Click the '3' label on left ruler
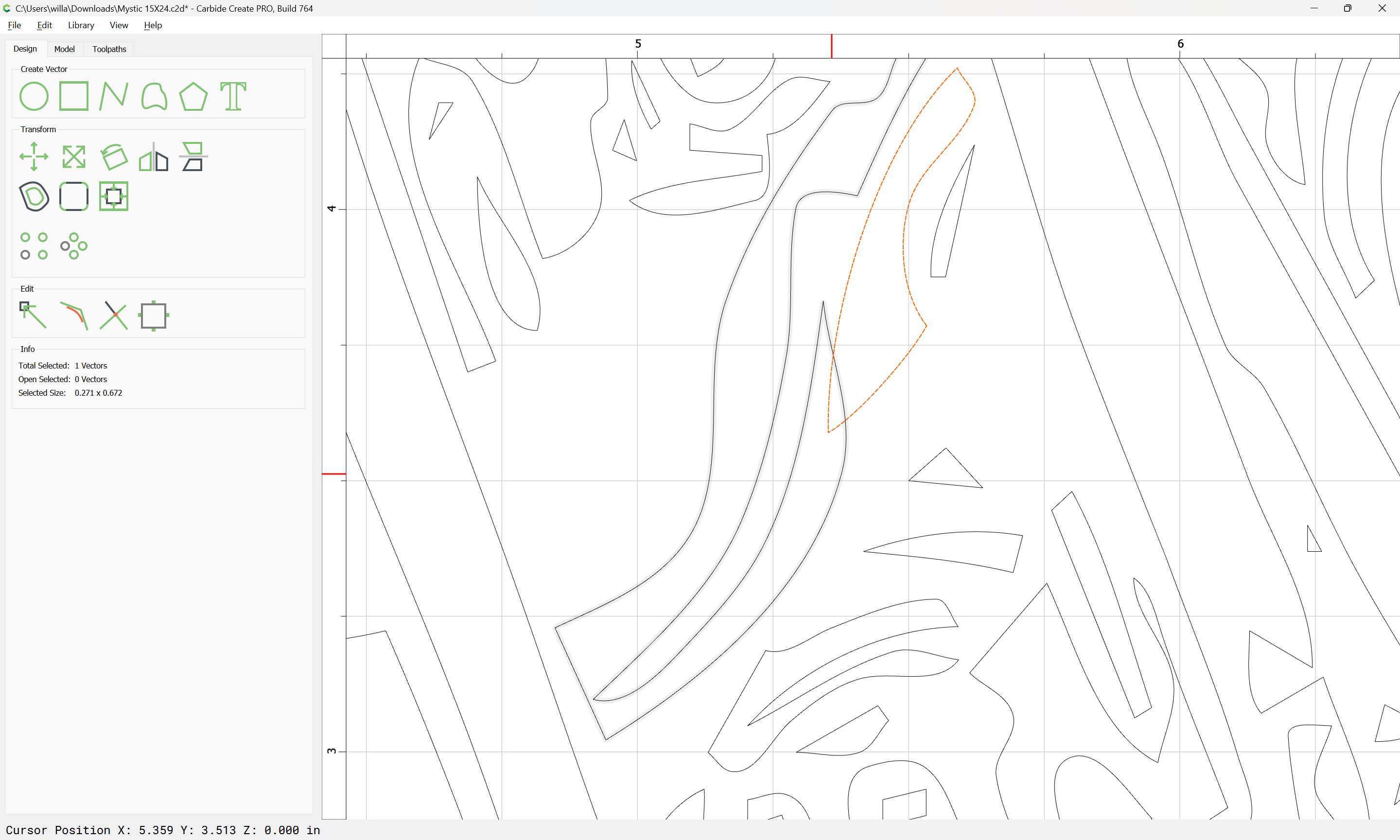Viewport: 1400px width, 840px height. pyautogui.click(x=332, y=751)
